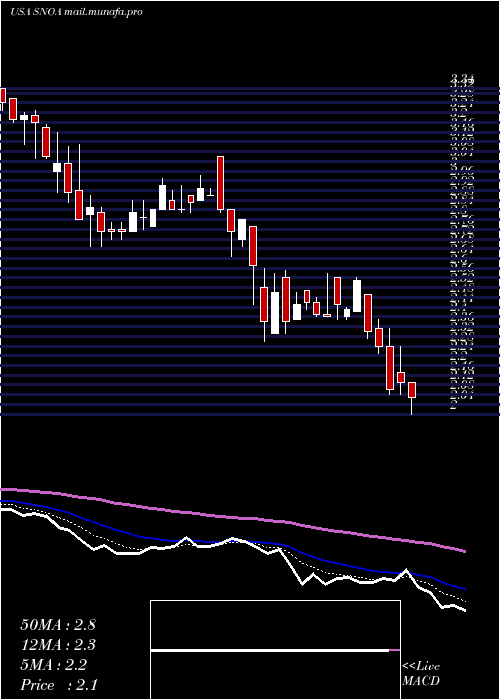Click the first red candlestick at the top left
500x700 pixels.
3,96
